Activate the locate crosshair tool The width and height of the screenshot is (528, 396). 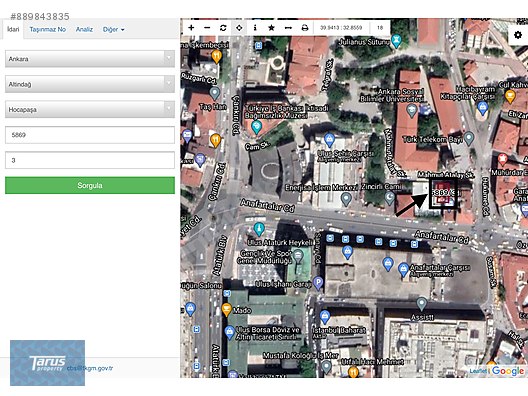[x=239, y=28]
